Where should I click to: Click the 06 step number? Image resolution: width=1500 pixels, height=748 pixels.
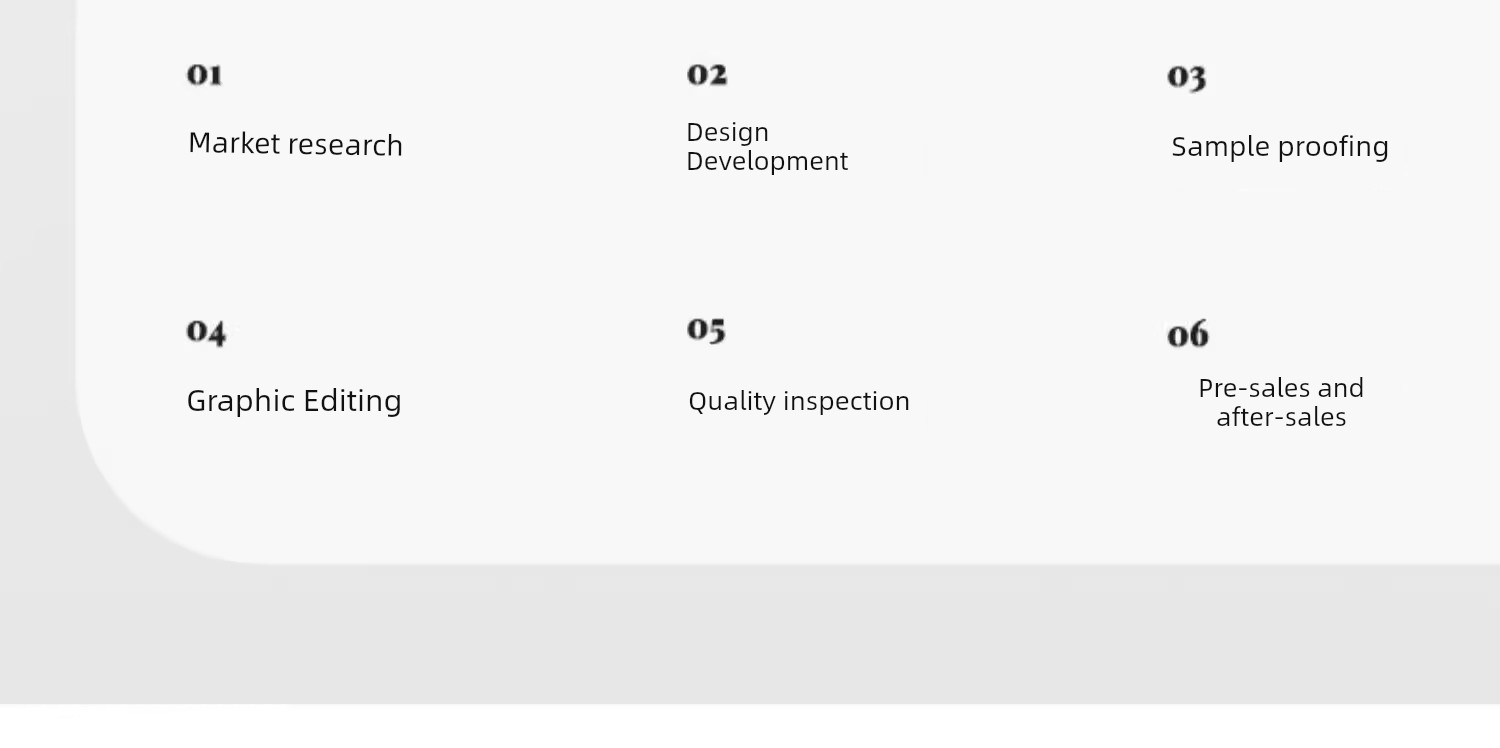point(1188,334)
